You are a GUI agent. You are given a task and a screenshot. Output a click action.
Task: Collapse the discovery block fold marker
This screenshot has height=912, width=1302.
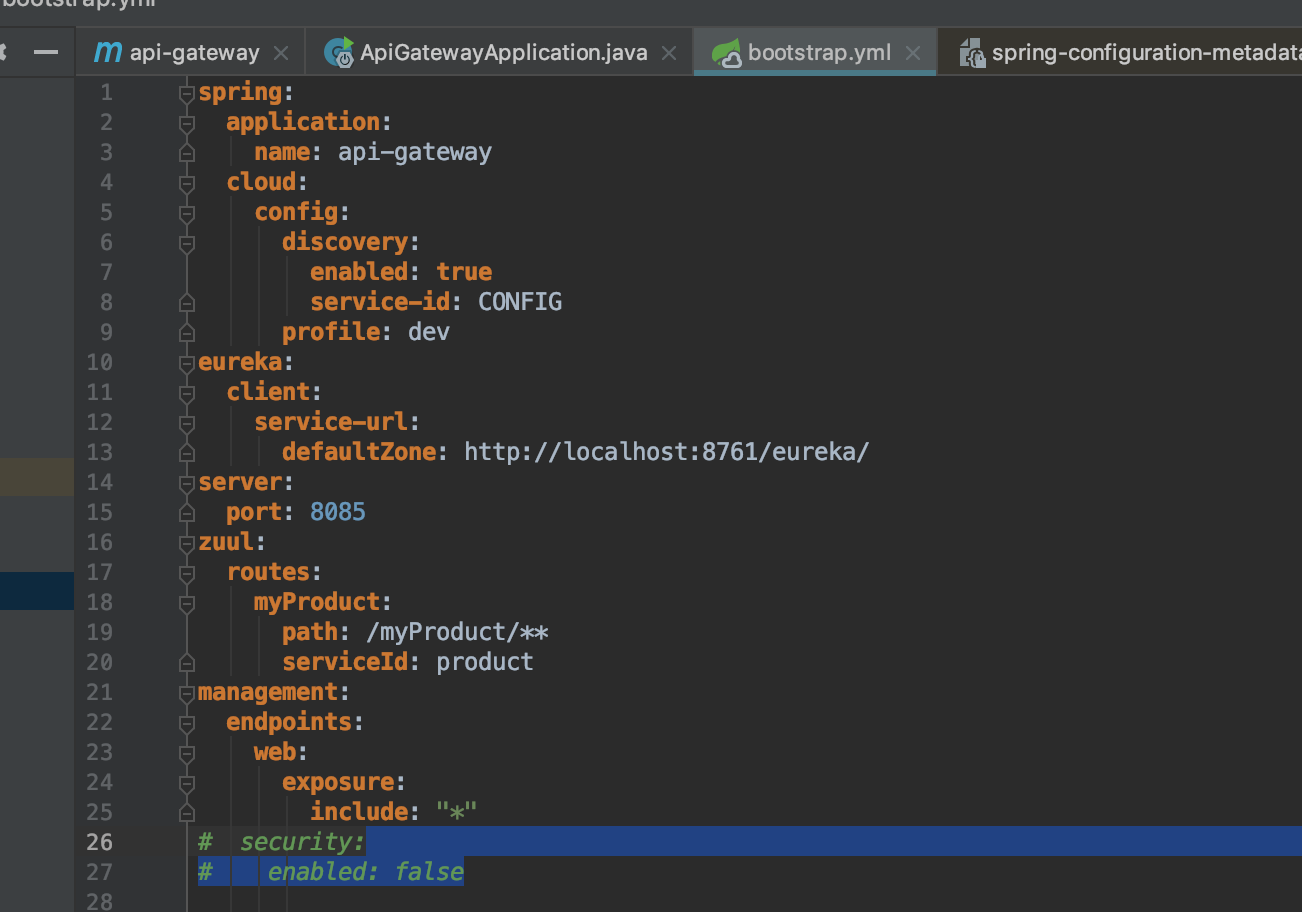[x=186, y=242]
